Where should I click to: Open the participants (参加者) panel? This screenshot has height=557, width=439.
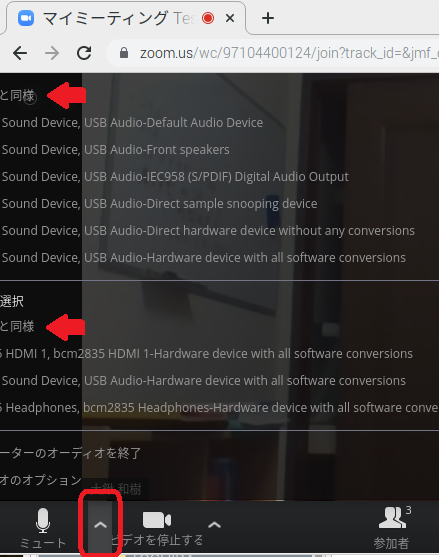point(391,528)
